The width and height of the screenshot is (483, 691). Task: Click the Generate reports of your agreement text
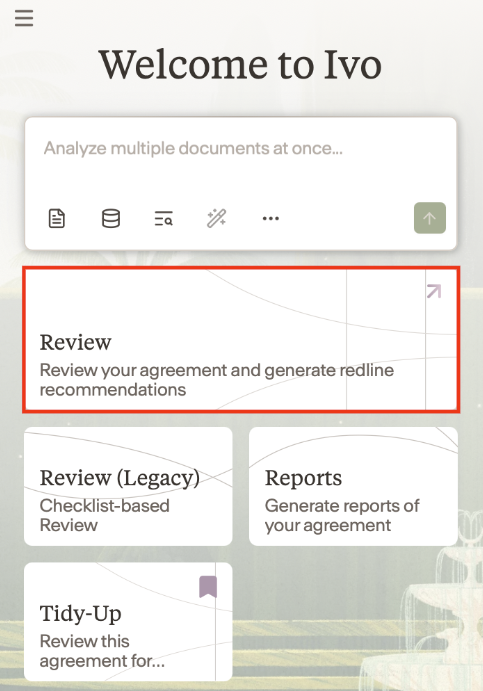pyautogui.click(x=342, y=515)
